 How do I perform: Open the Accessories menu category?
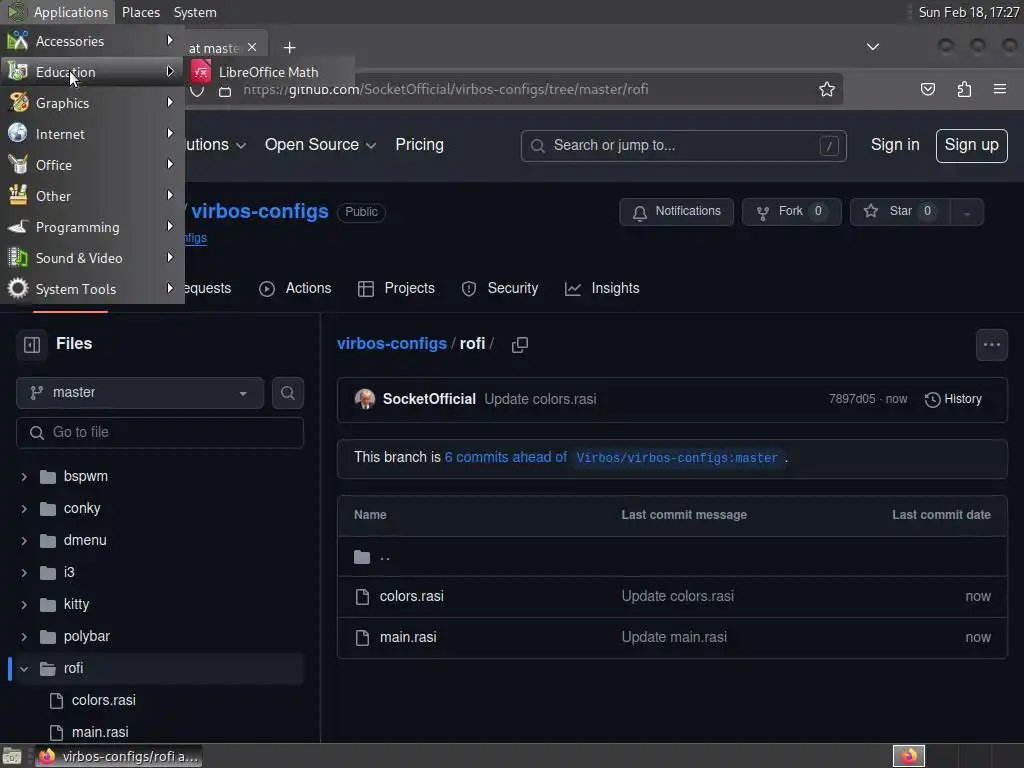point(92,41)
